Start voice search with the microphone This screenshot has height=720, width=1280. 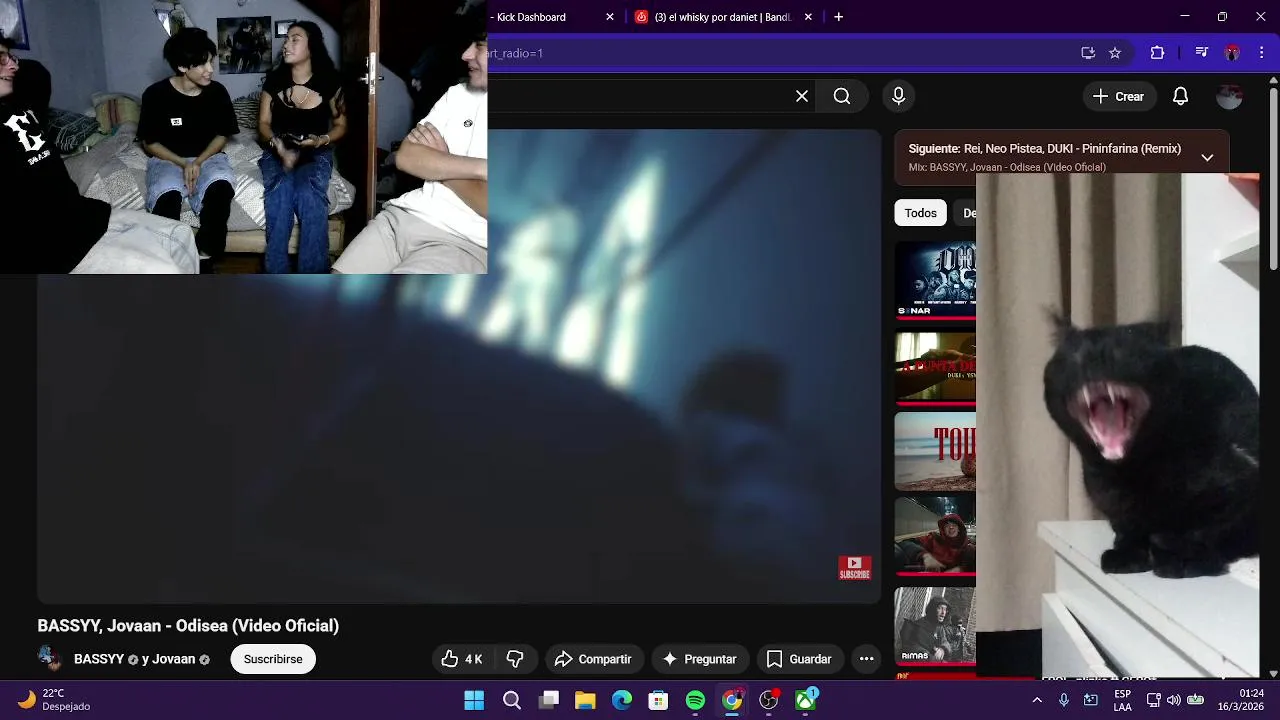click(x=898, y=96)
